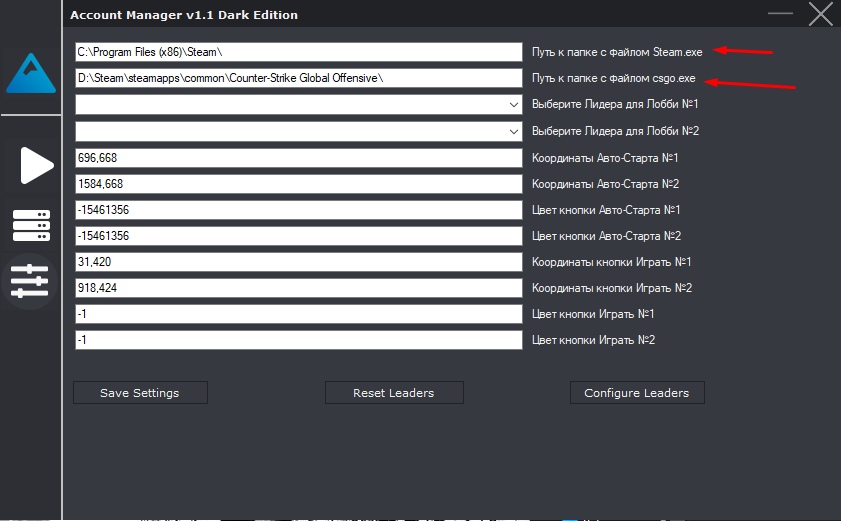Open the settings sliders sidebar icon
Image resolution: width=841 pixels, height=521 pixels.
click(x=29, y=281)
